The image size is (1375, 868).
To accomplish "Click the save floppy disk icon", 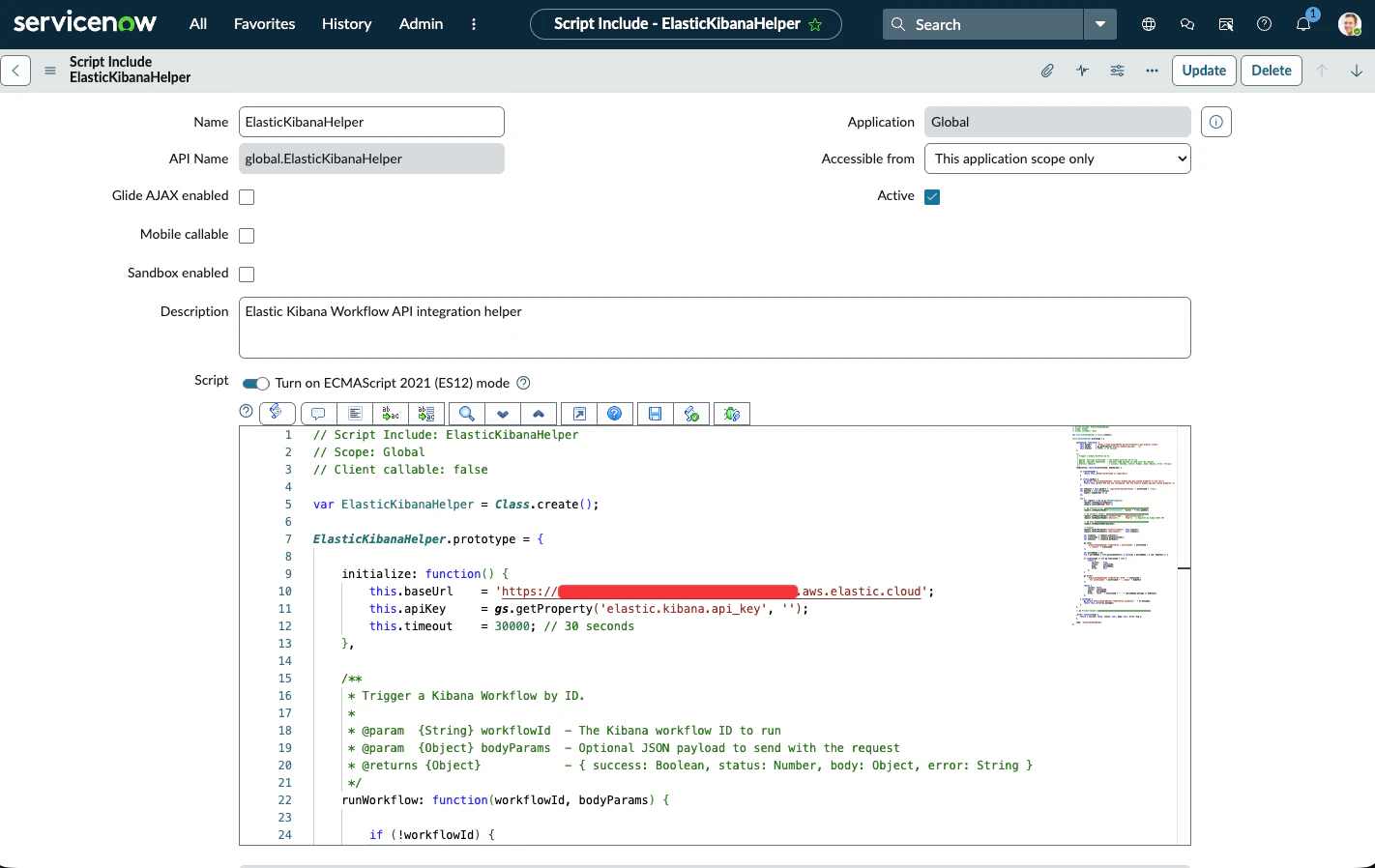I will [x=655, y=414].
